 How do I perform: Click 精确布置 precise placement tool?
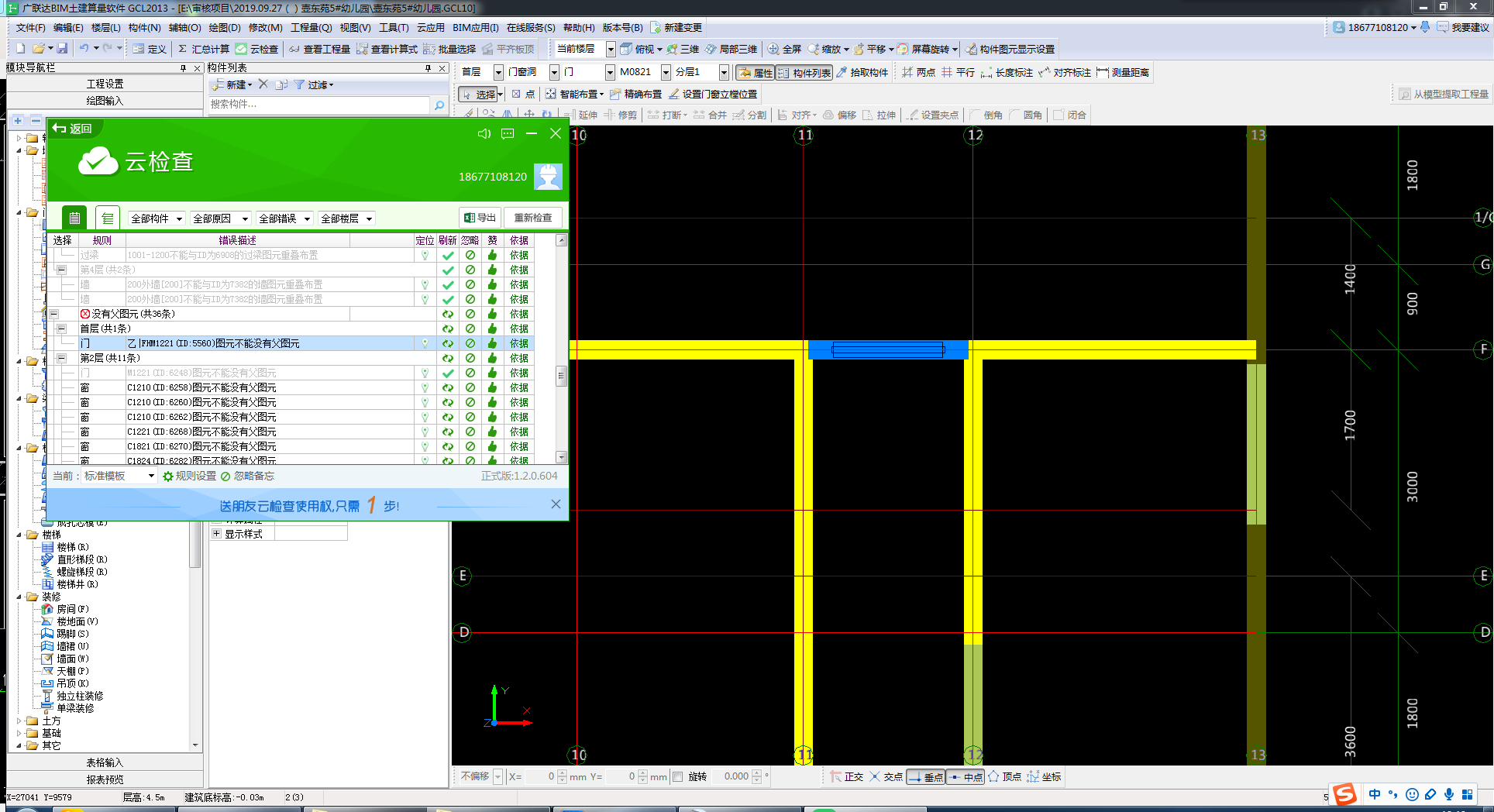[635, 94]
